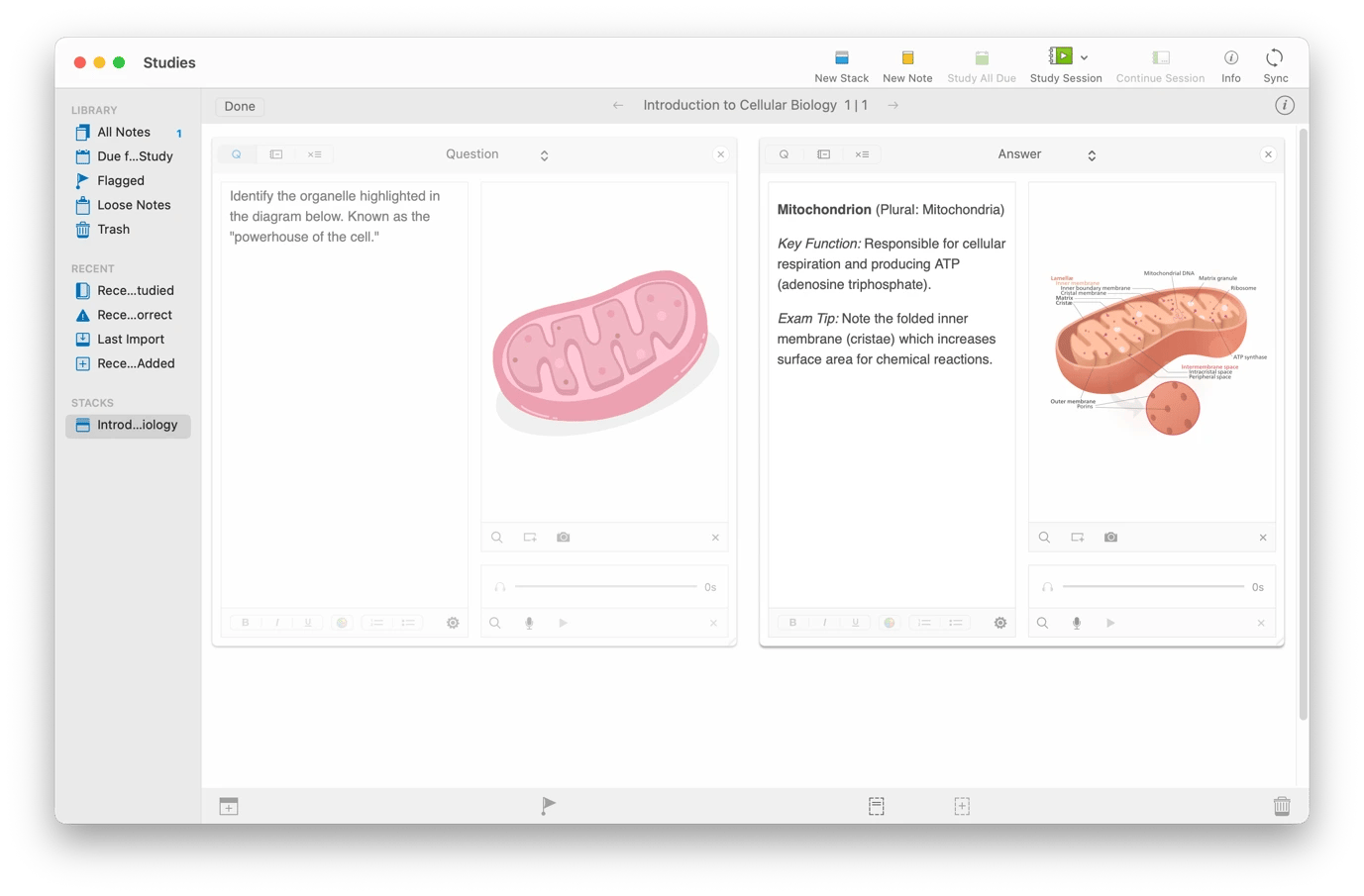Sync the library

tap(1275, 65)
